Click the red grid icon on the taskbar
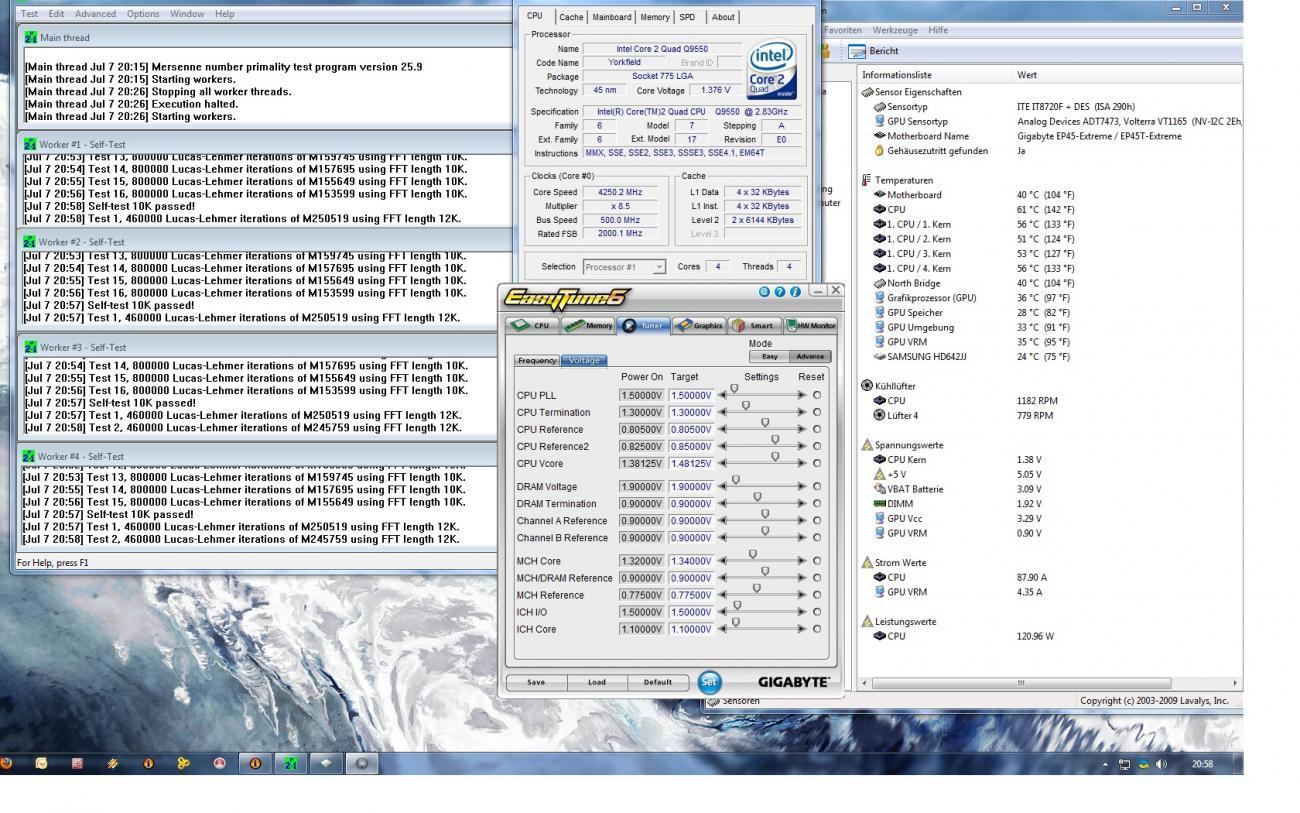Screen dimensions: 1300x813 pos(77,763)
